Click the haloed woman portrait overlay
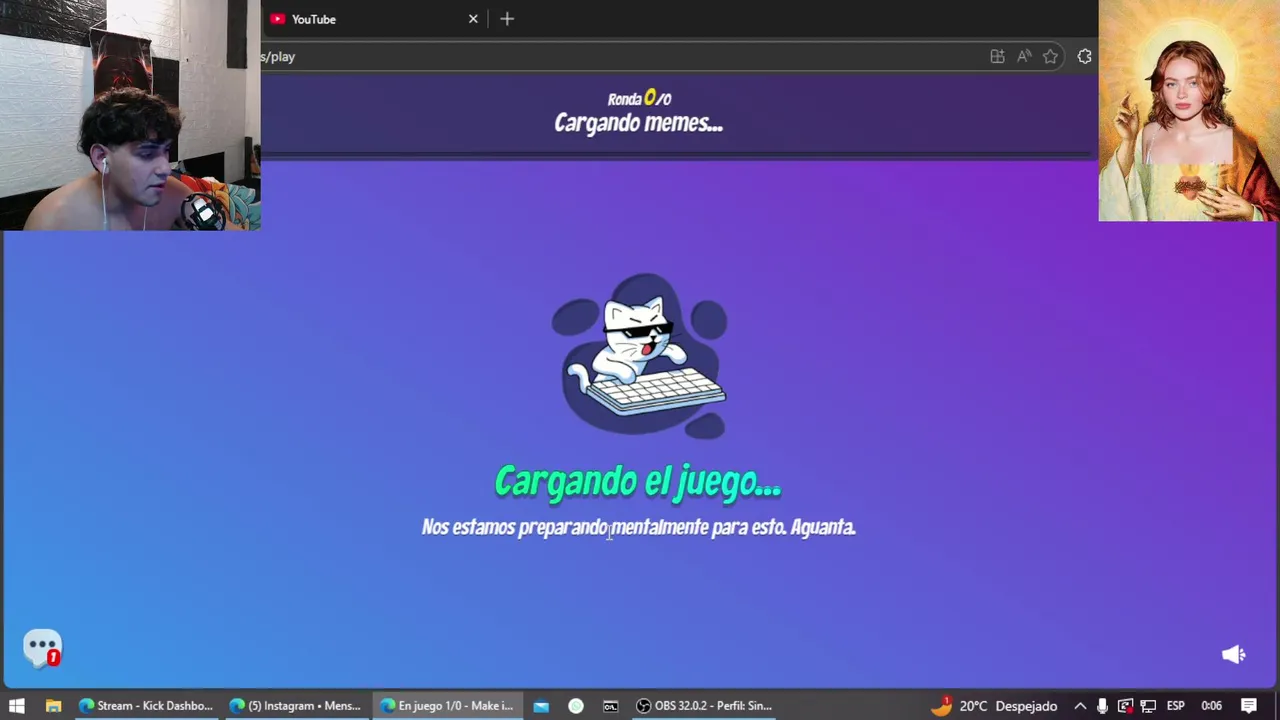1280x720 pixels. [x=1189, y=110]
